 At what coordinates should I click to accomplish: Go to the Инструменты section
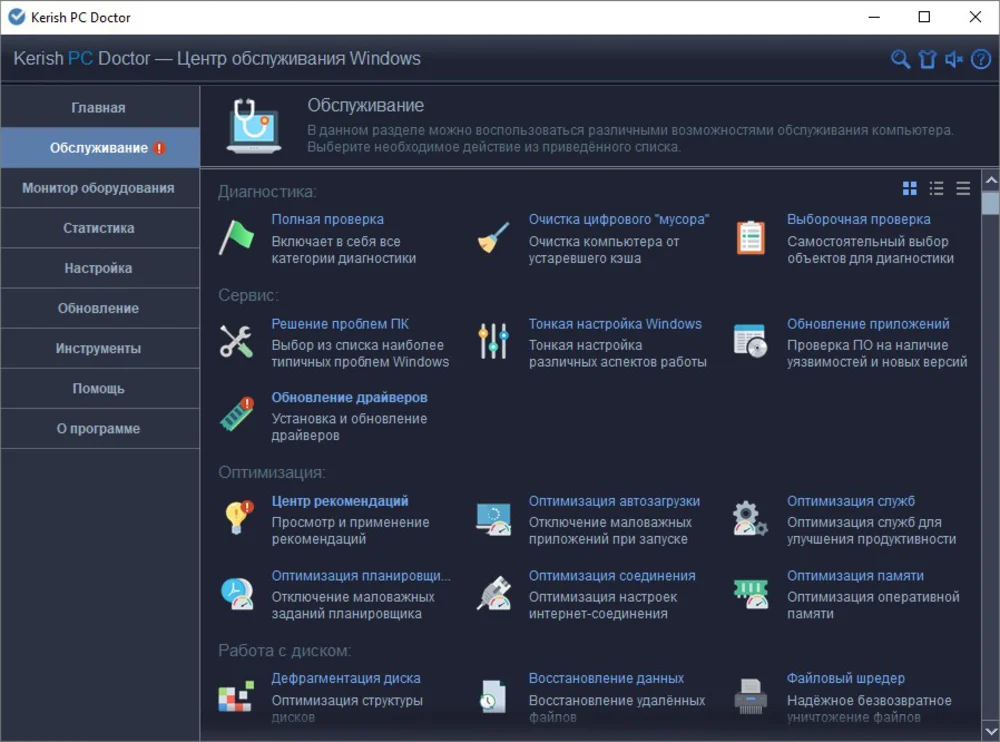(99, 348)
